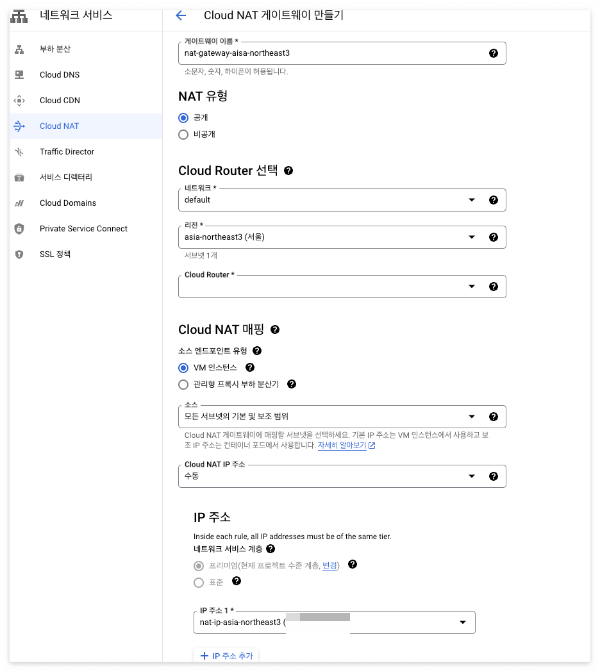
Task: Click help icon next to 소스 엔드포인트 유형
Action: coord(257,351)
